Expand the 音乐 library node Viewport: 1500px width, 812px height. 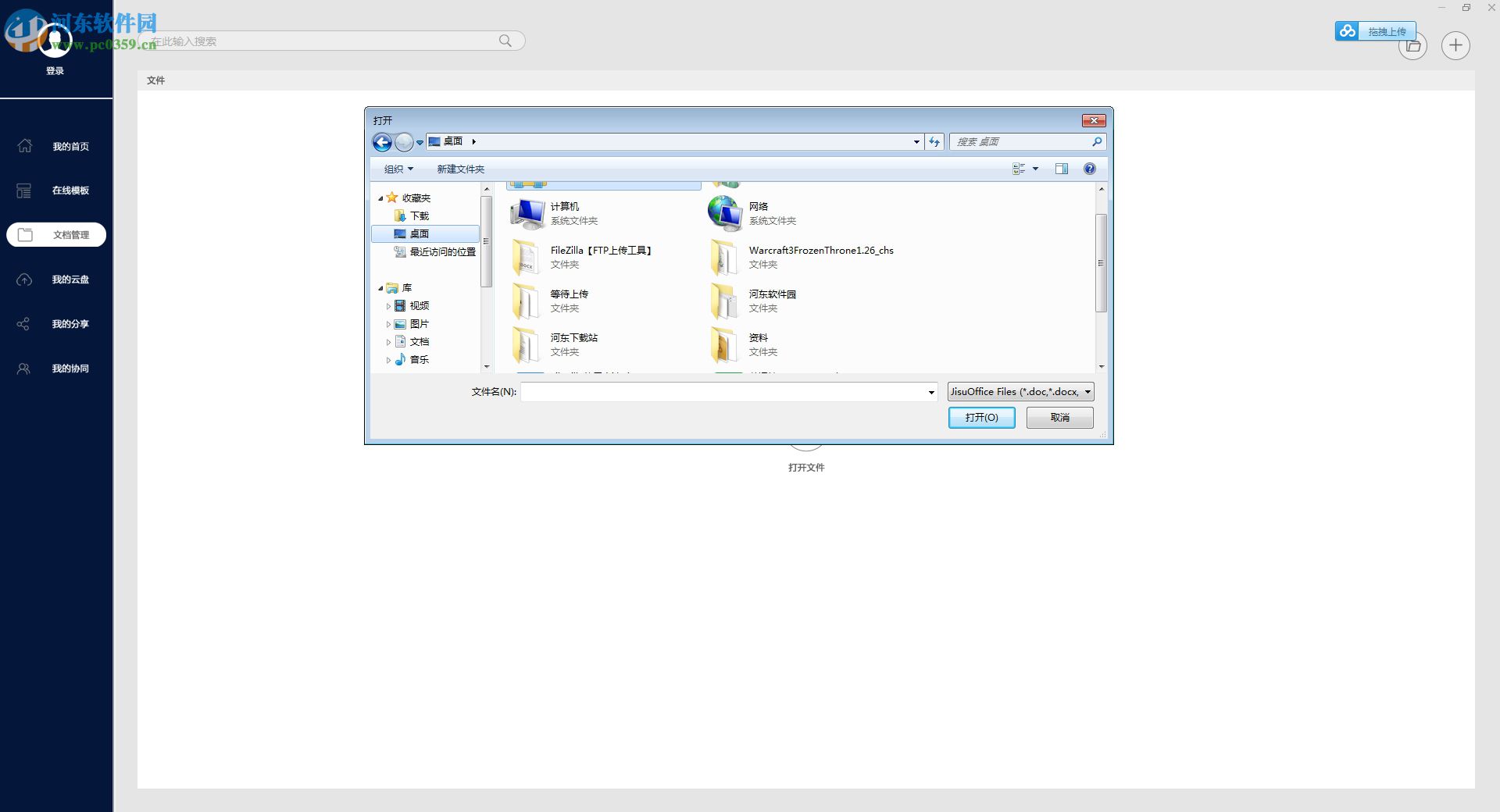click(388, 360)
